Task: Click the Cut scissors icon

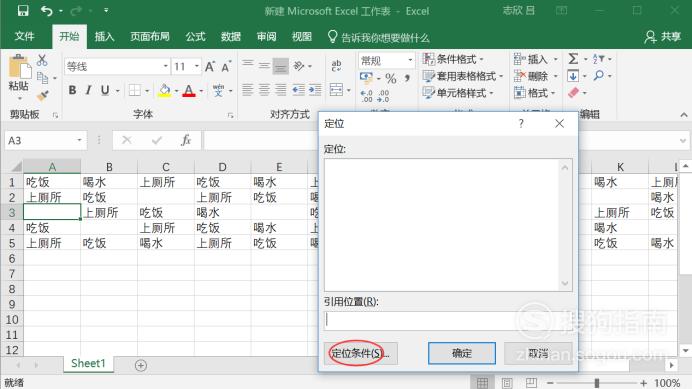Action: [x=42, y=60]
